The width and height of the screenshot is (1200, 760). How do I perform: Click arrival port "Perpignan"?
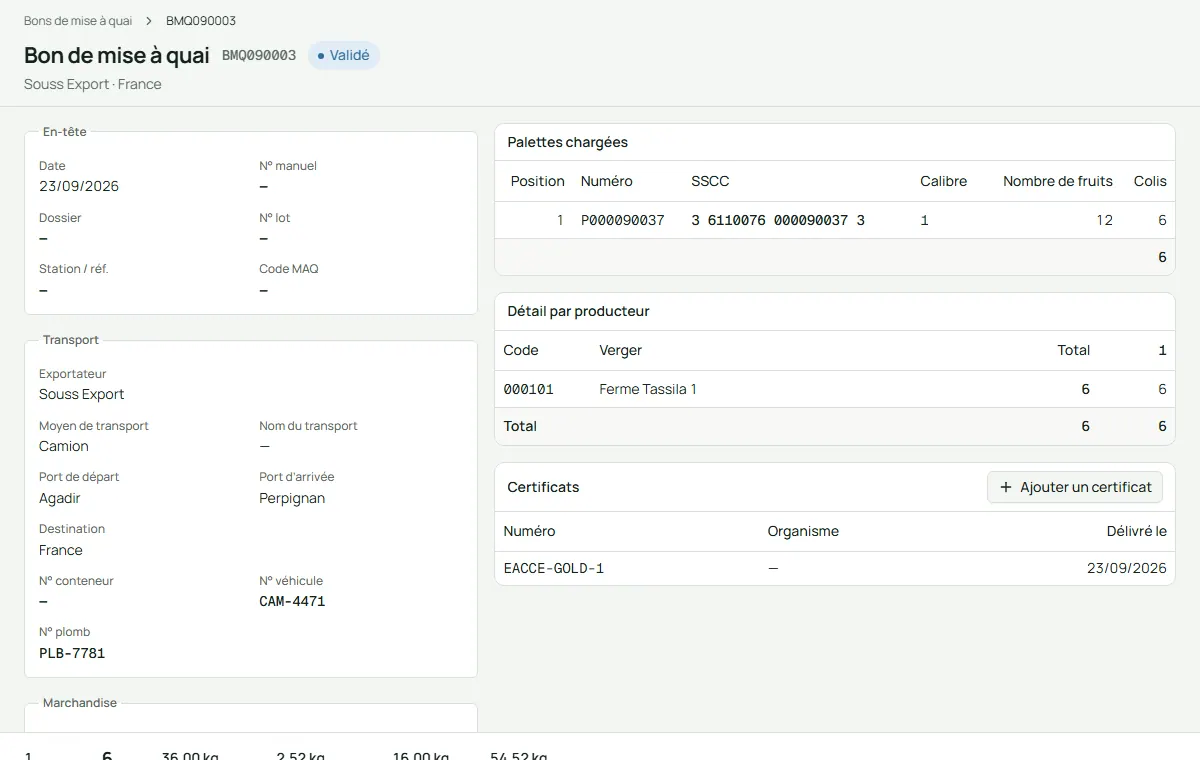(x=292, y=498)
